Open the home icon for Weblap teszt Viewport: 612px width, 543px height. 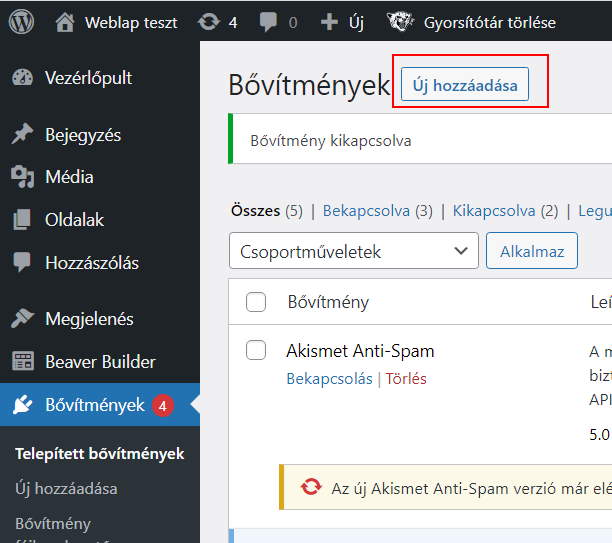[x=65, y=22]
